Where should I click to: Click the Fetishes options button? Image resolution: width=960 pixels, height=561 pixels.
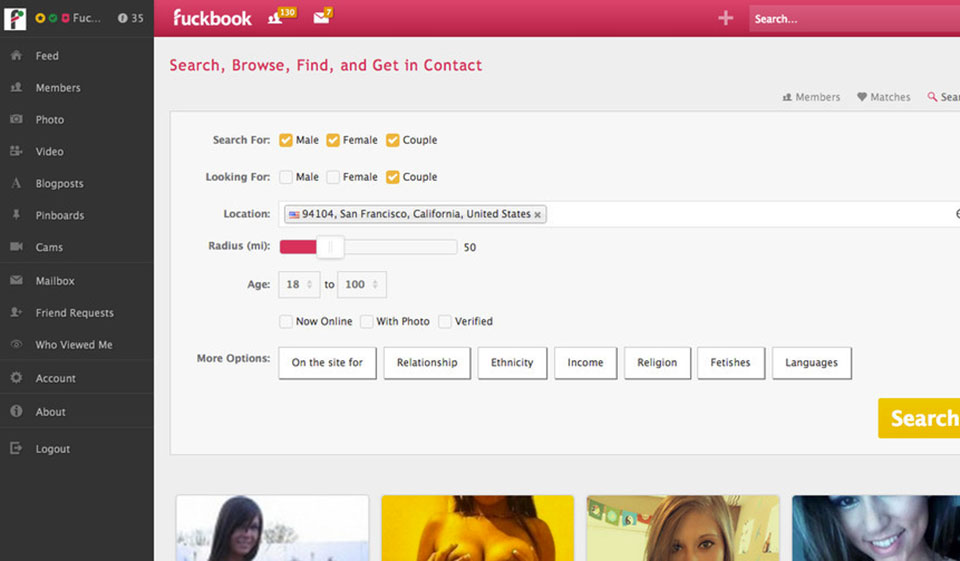tap(730, 363)
